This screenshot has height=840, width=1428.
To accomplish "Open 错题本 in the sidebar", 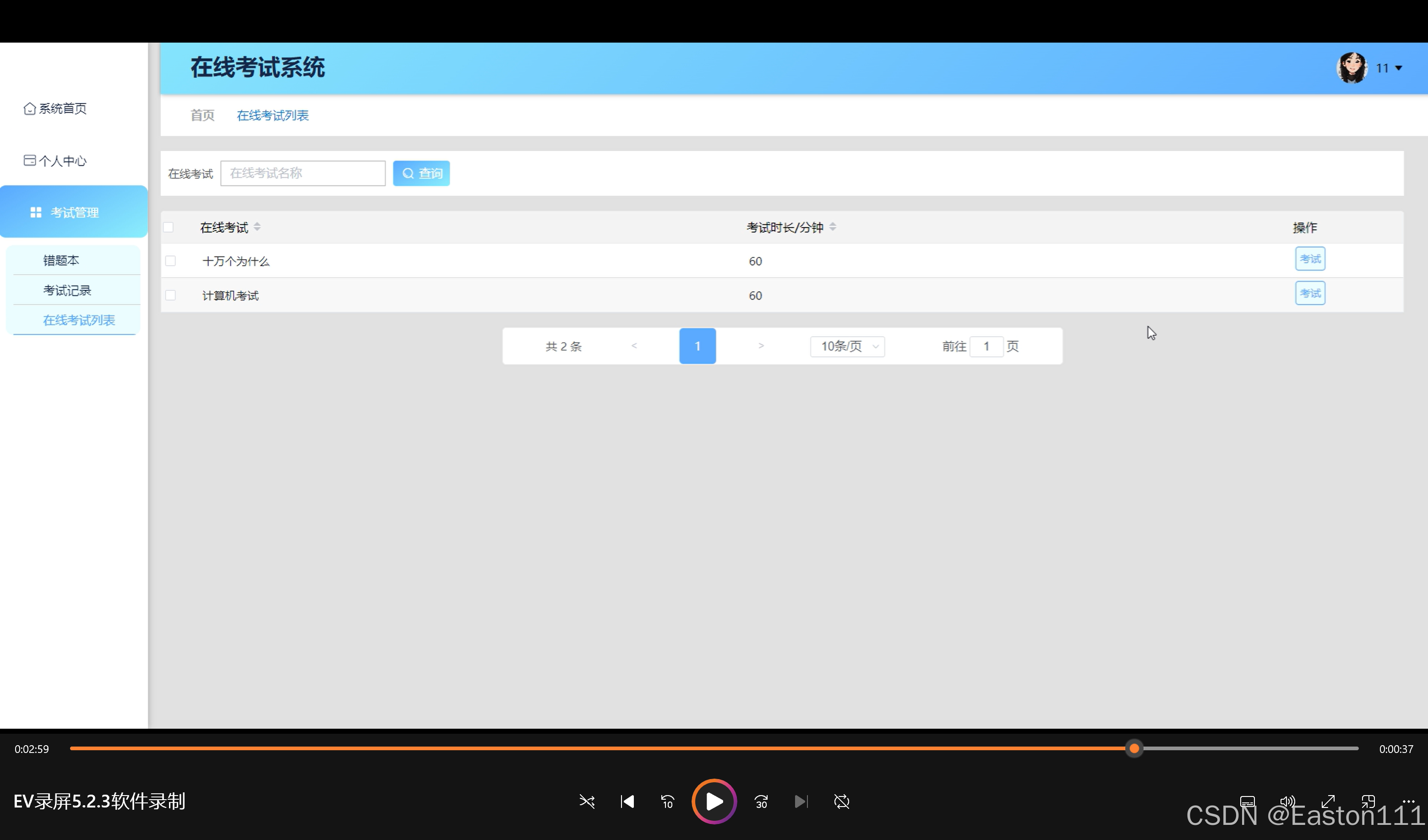I will [61, 260].
